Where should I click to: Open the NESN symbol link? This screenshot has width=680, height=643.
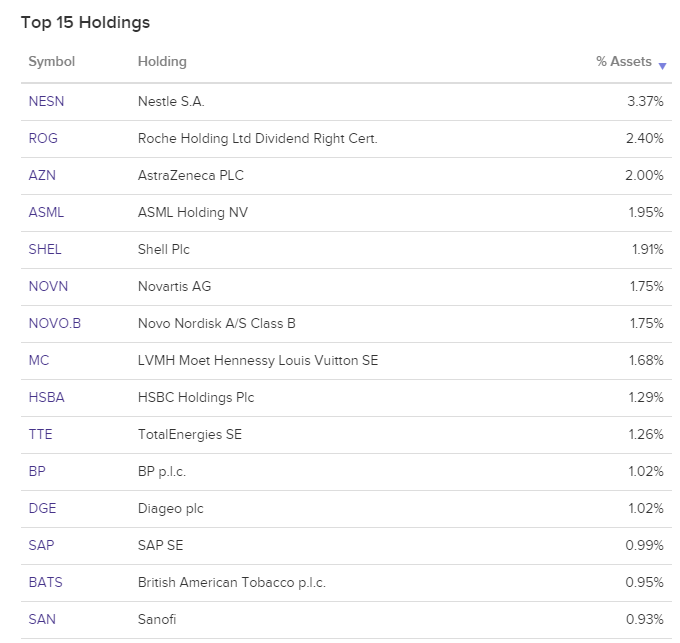pos(46,101)
